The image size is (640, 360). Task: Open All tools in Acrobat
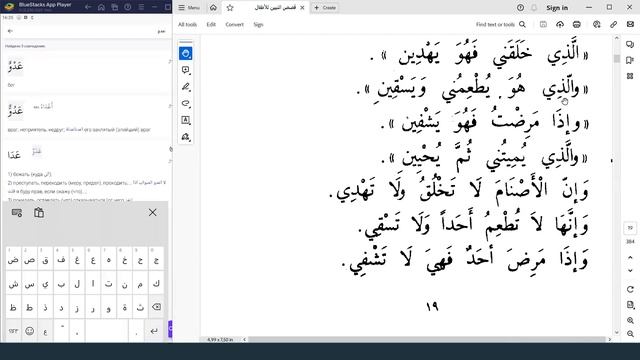tap(187, 24)
